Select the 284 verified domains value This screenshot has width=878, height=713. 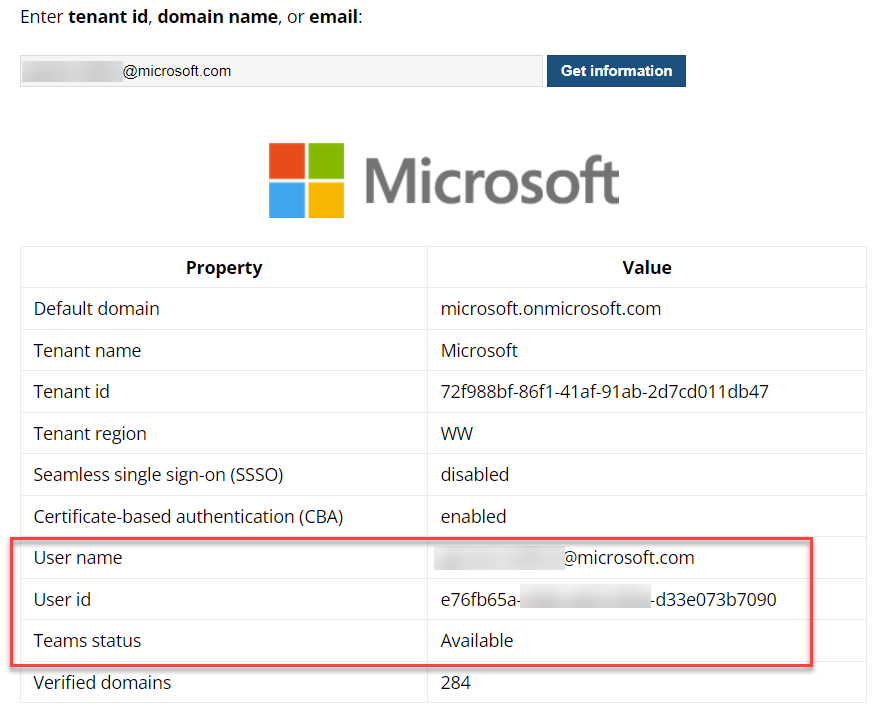[456, 683]
